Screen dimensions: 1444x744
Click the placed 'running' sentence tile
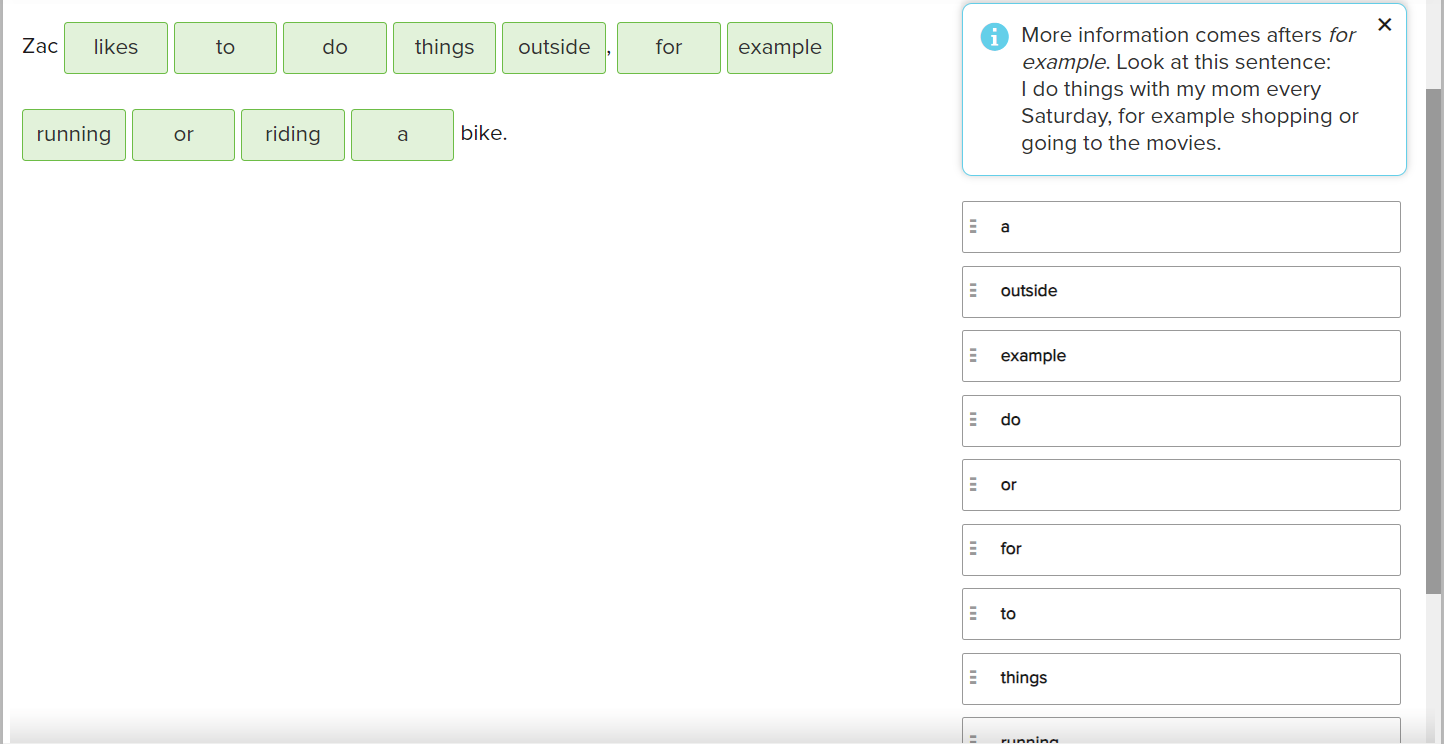(74, 135)
